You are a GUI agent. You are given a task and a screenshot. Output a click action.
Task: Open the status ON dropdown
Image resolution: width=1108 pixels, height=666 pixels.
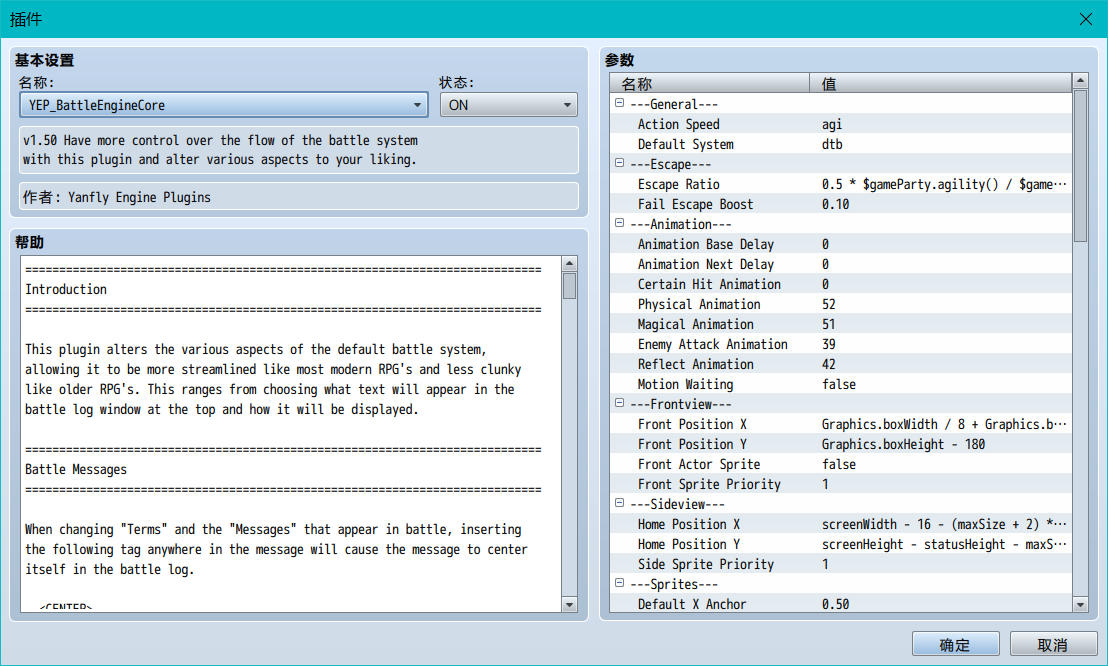[509, 105]
